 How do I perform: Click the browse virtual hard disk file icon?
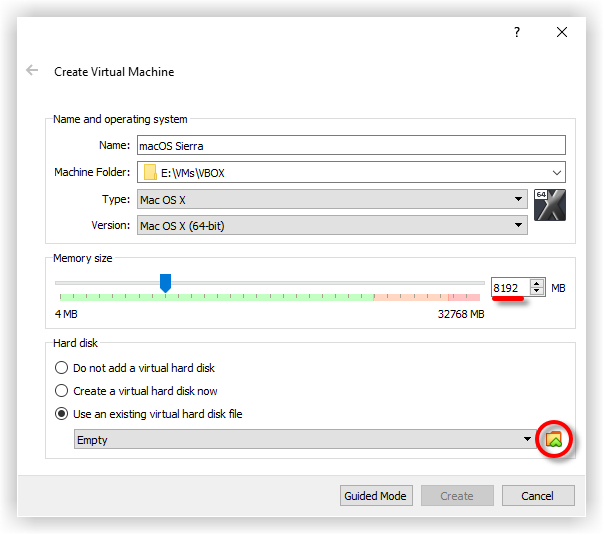[553, 439]
